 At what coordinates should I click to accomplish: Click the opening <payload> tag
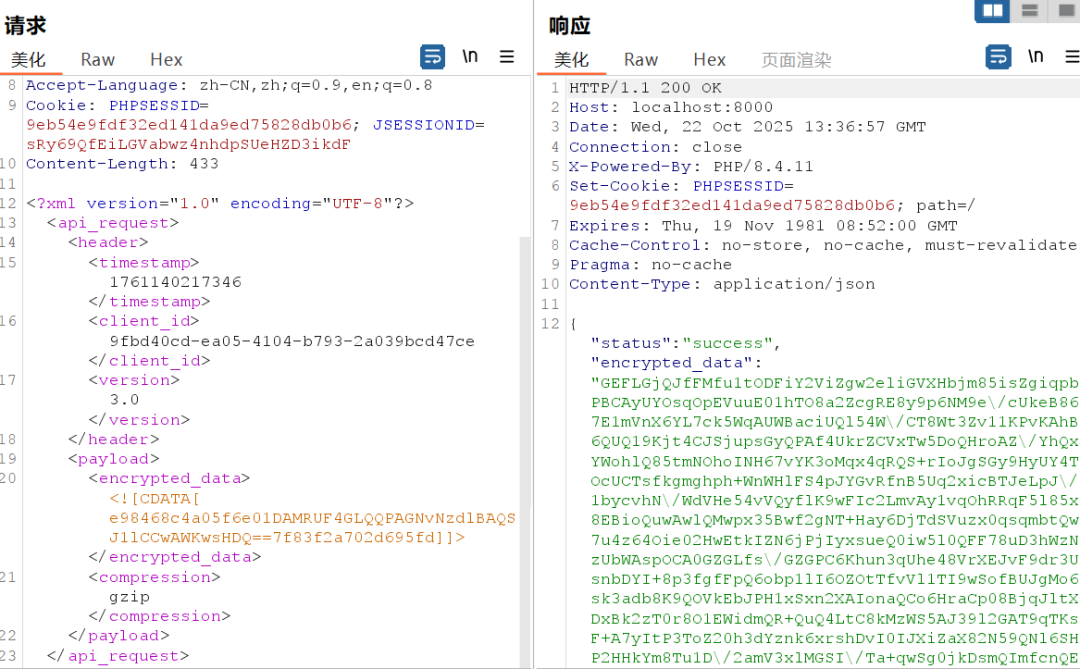pos(114,459)
